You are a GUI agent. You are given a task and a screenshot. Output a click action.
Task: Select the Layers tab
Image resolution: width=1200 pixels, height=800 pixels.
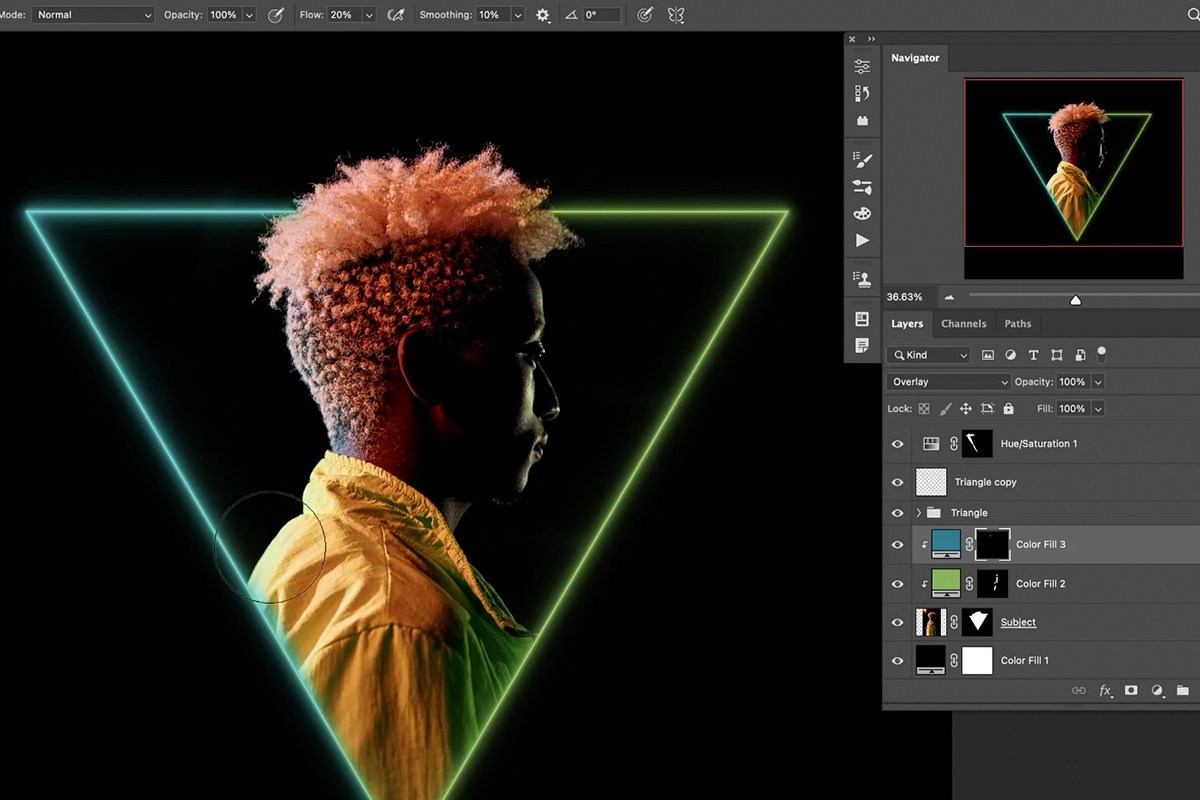(x=907, y=324)
